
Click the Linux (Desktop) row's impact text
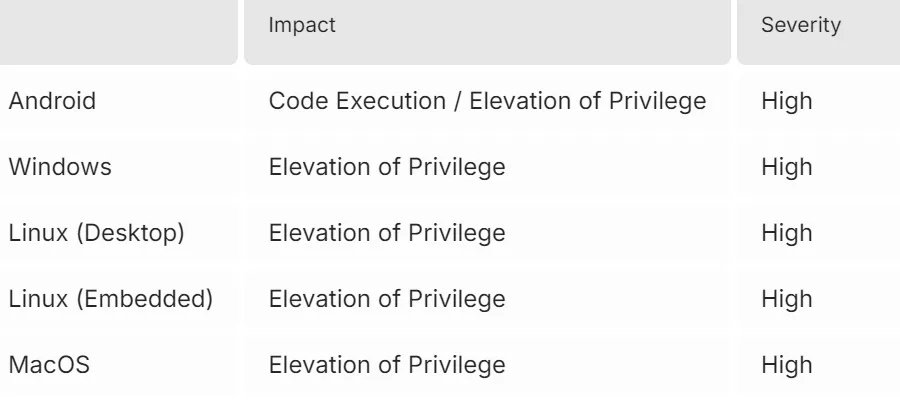[386, 233]
